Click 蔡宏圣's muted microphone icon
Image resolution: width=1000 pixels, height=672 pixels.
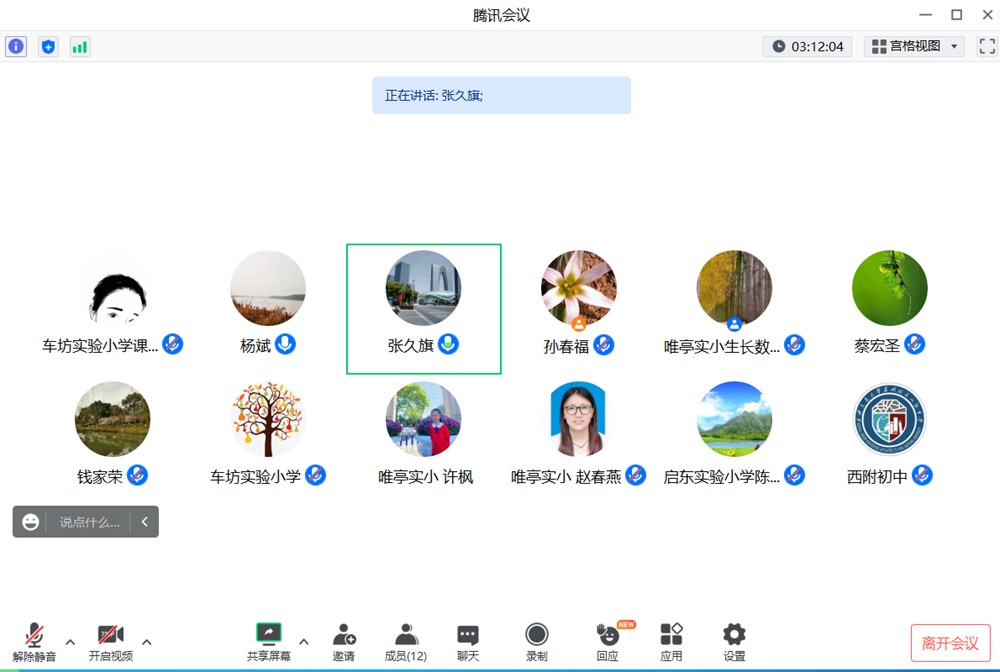tap(915, 344)
